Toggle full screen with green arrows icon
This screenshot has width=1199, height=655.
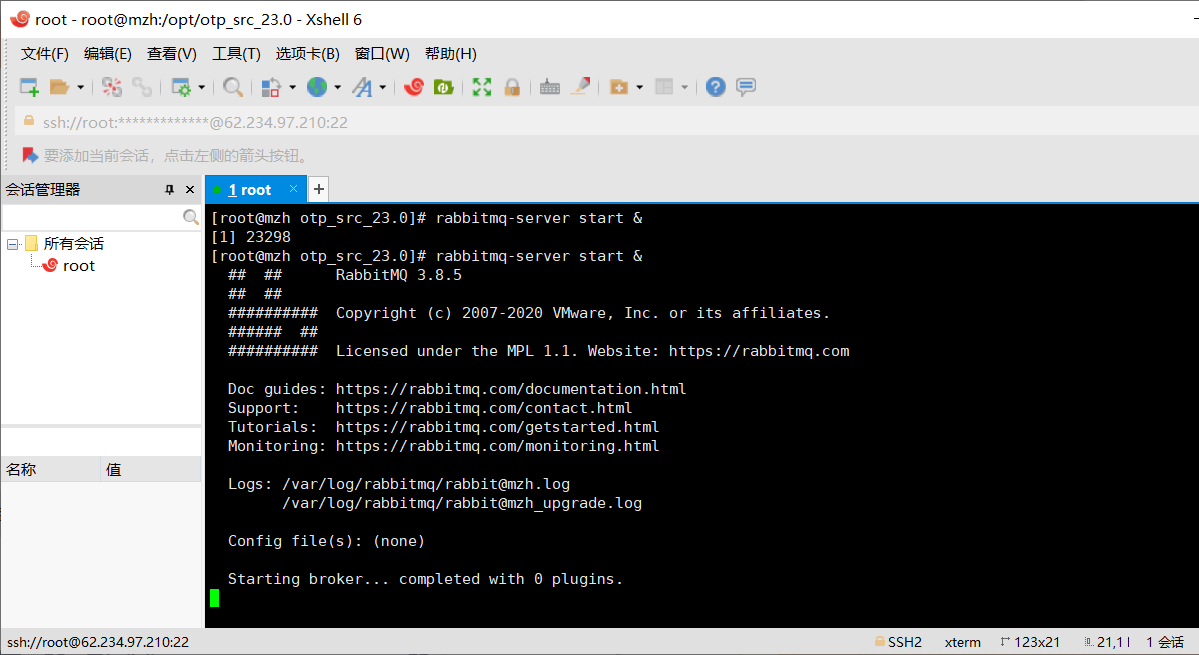(482, 87)
